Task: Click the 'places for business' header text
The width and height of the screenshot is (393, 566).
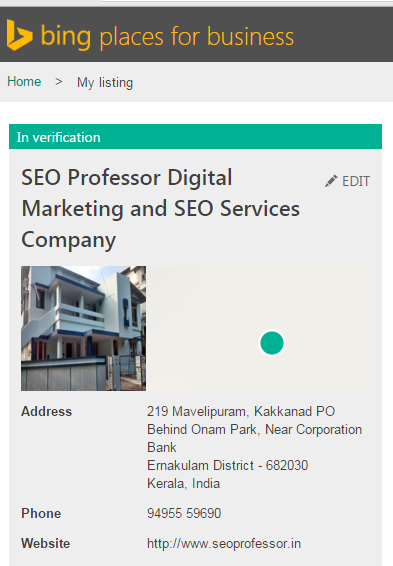Action: [x=197, y=37]
